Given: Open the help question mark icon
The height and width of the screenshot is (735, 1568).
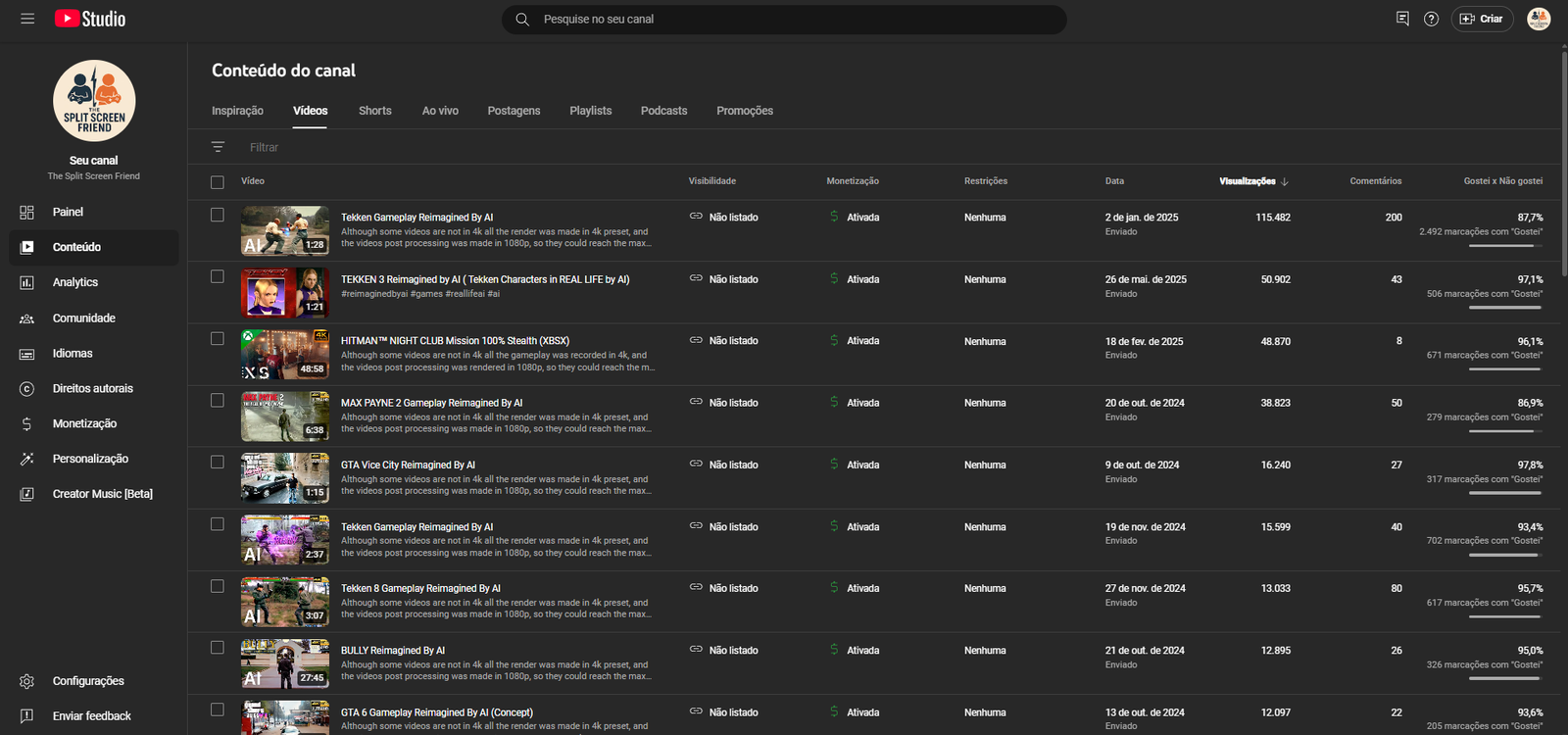Looking at the screenshot, I should pos(1431,19).
